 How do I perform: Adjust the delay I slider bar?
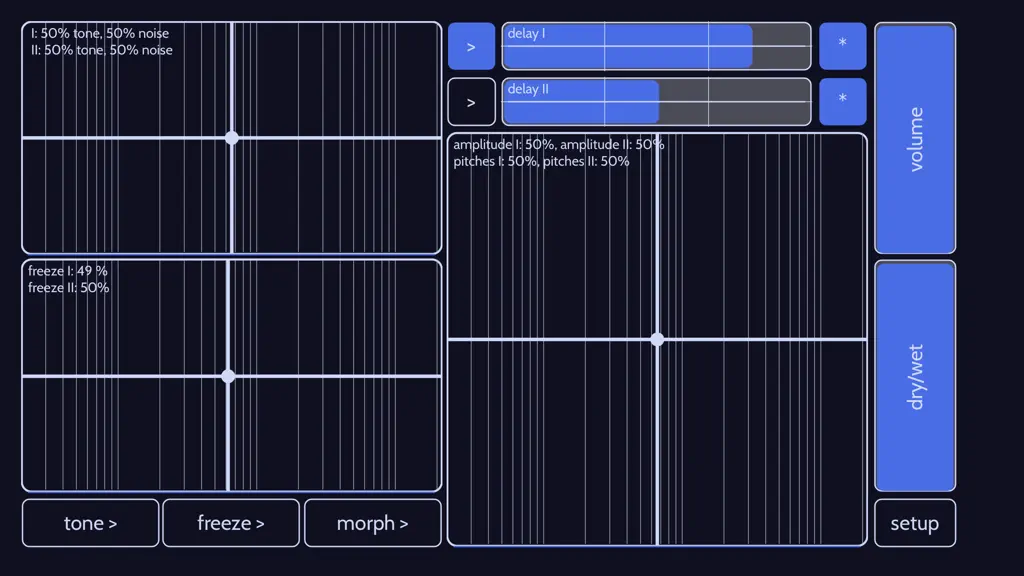[x=656, y=46]
